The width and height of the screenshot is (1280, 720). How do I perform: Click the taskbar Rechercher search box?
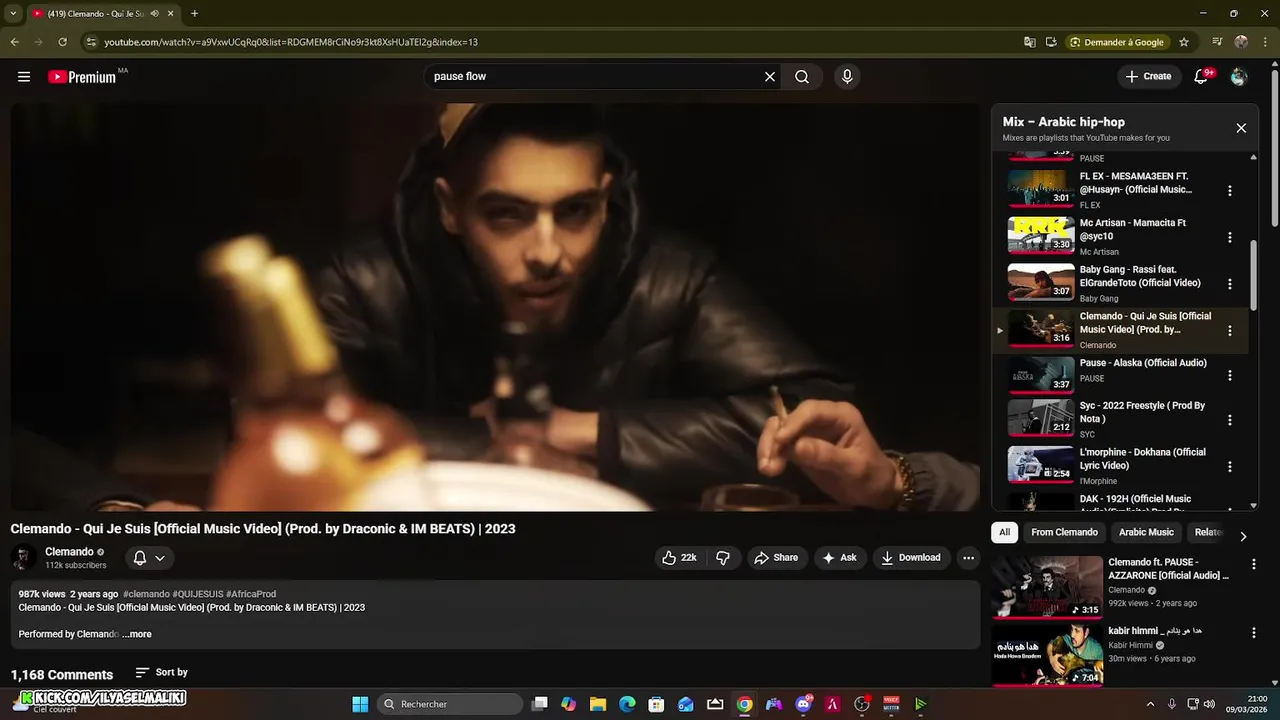(x=450, y=704)
